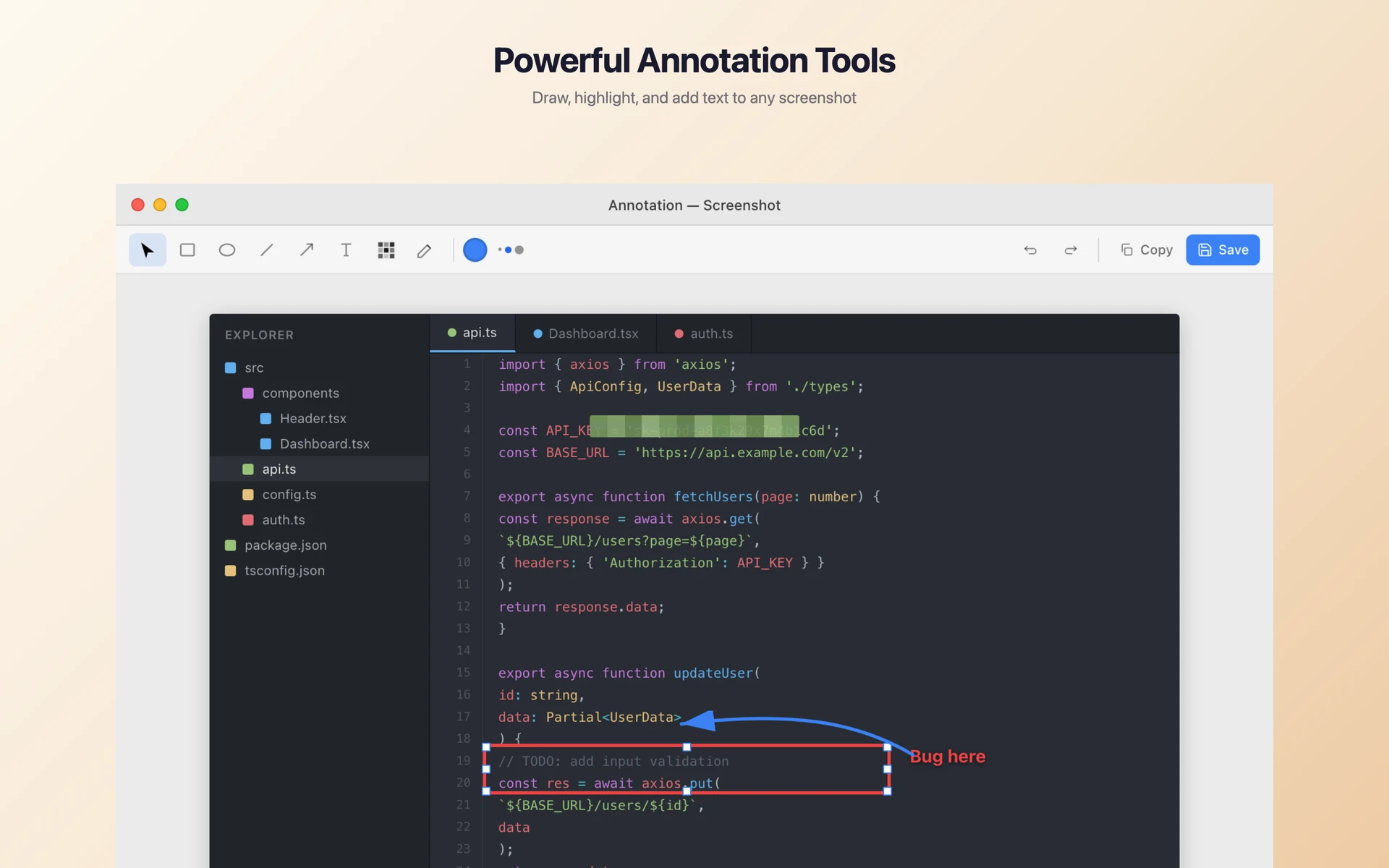Copy the annotated screenshot
Viewport: 1389px width, 868px height.
1147,250
